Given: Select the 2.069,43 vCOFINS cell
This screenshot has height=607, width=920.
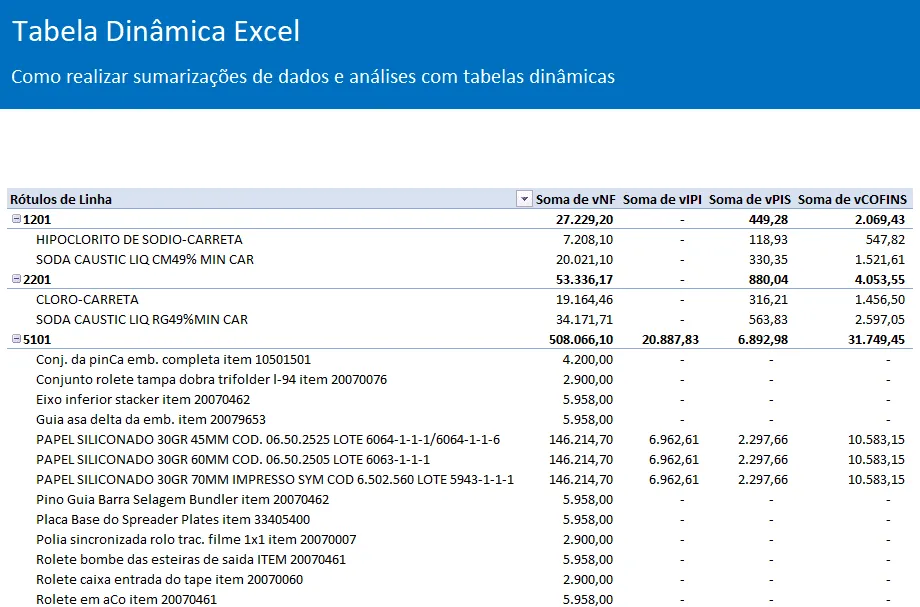Looking at the screenshot, I should point(880,219).
